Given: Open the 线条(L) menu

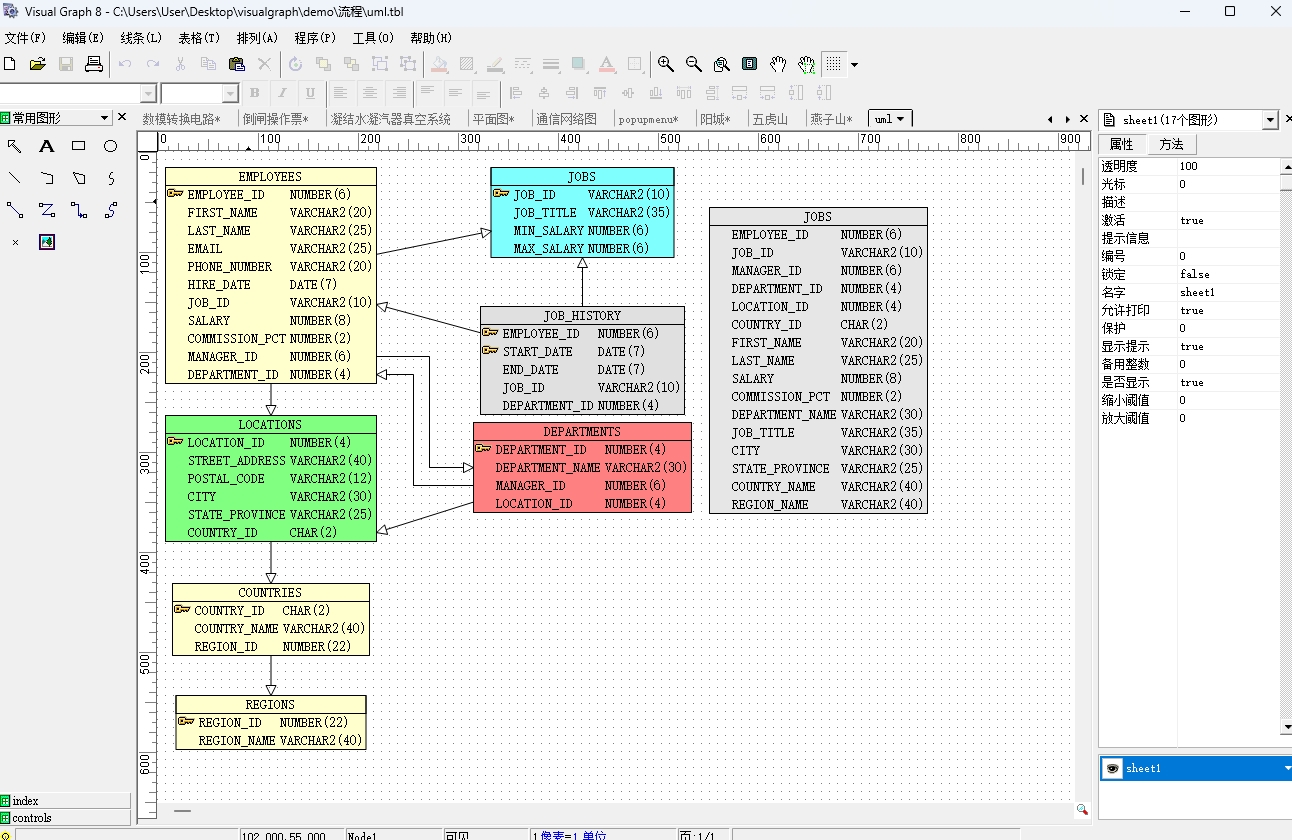Looking at the screenshot, I should pos(141,38).
